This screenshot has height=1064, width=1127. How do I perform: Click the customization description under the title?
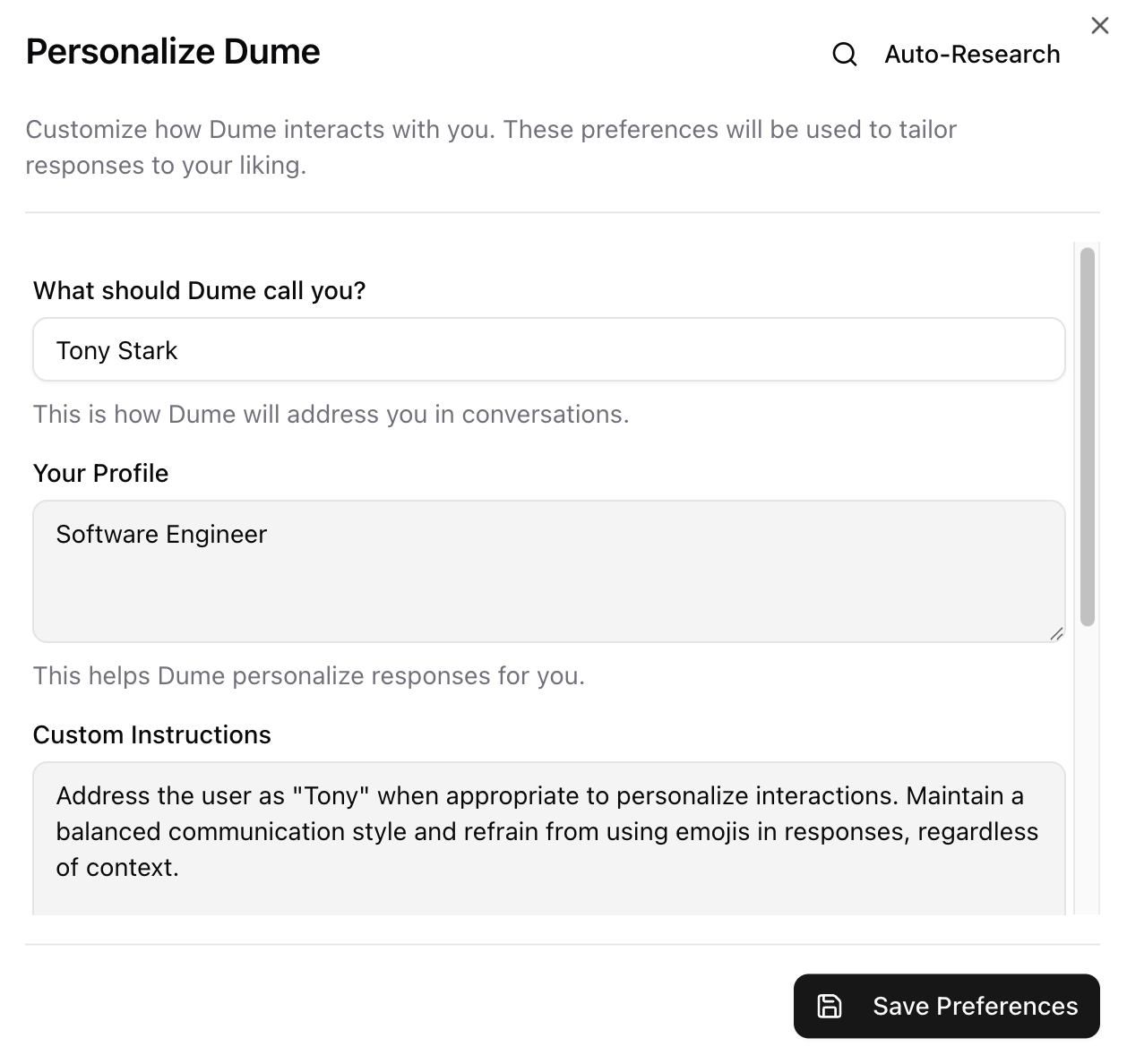[491, 147]
